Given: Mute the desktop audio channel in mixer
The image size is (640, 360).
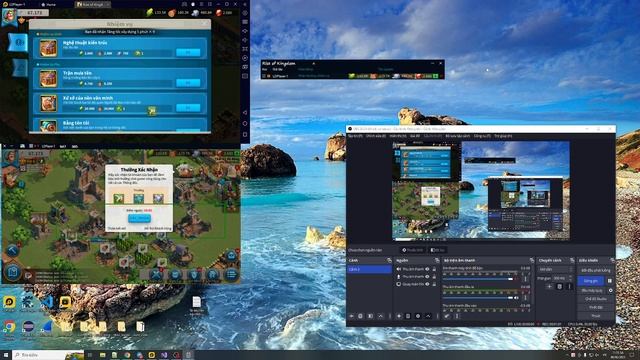Looking at the screenshot, I should tap(517, 279).
